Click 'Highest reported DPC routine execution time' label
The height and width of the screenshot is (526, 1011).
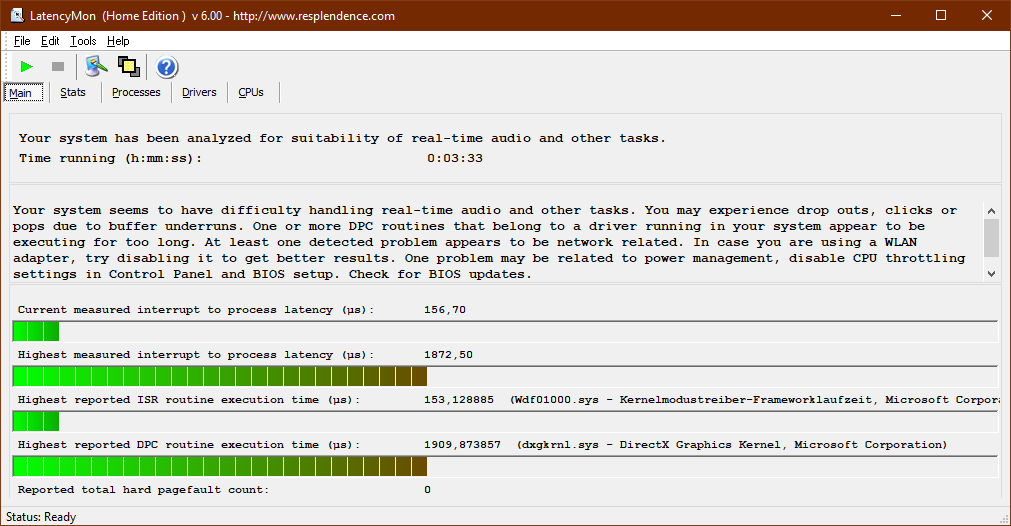[188, 445]
